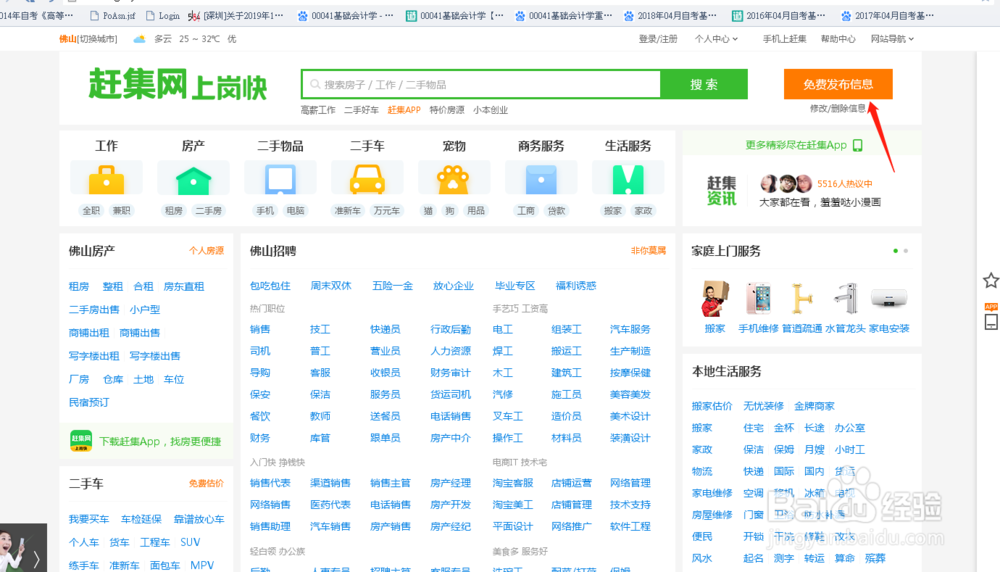1000x572 pixels.
Task: Select the 准新车 tag under 二手车
Action: (348, 210)
